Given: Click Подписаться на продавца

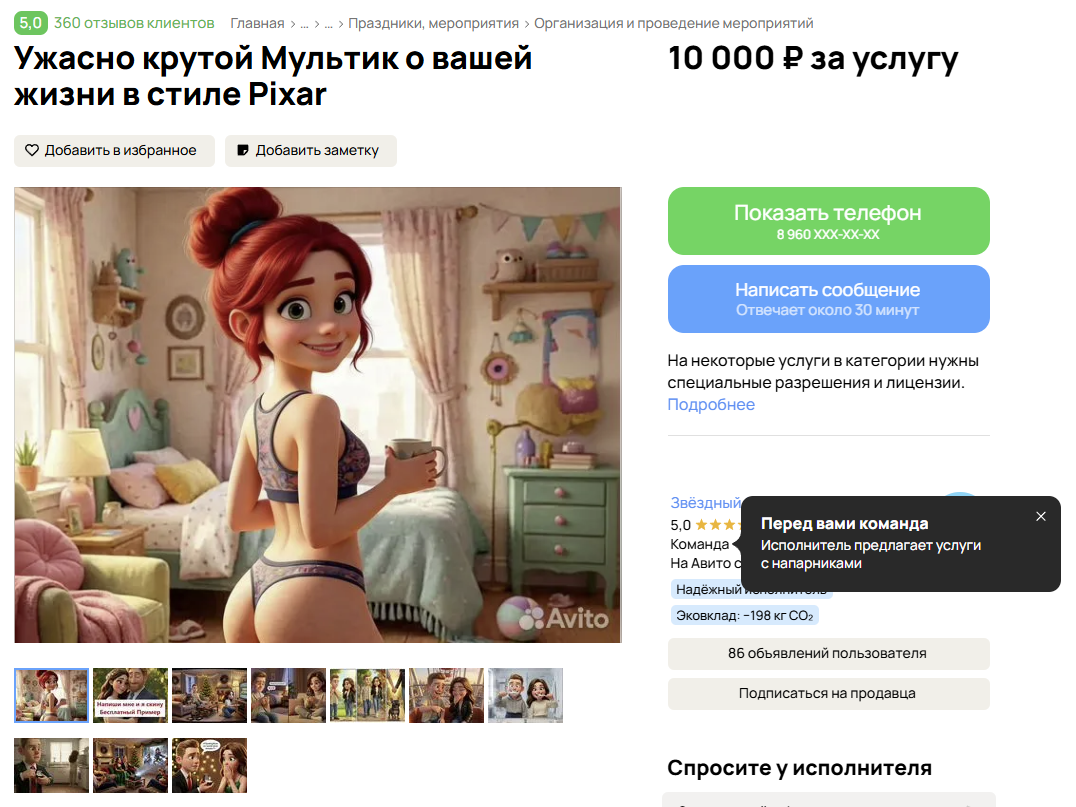Looking at the screenshot, I should point(828,694).
